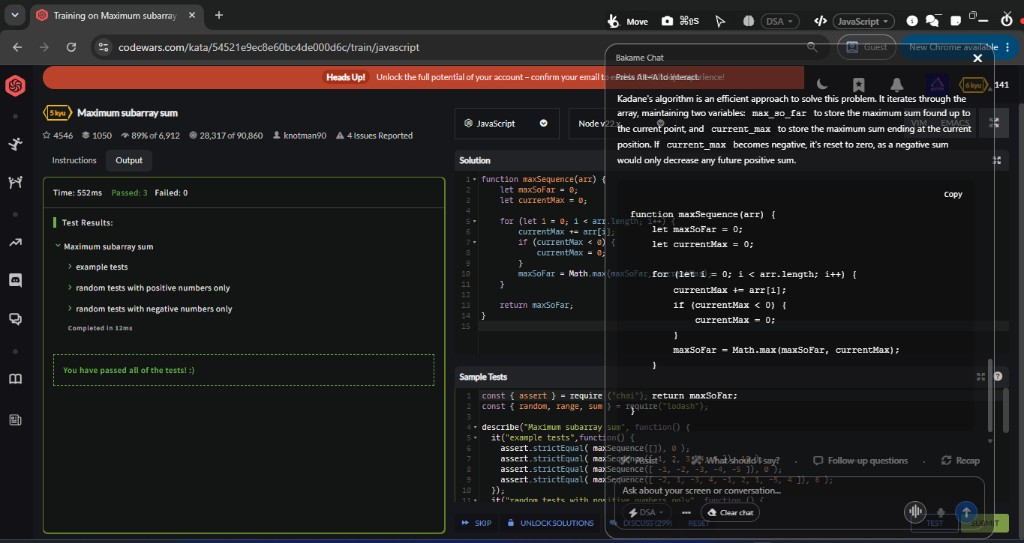Open the Codewars JavaScript language selector
Image resolution: width=1024 pixels, height=543 pixels.
click(507, 123)
